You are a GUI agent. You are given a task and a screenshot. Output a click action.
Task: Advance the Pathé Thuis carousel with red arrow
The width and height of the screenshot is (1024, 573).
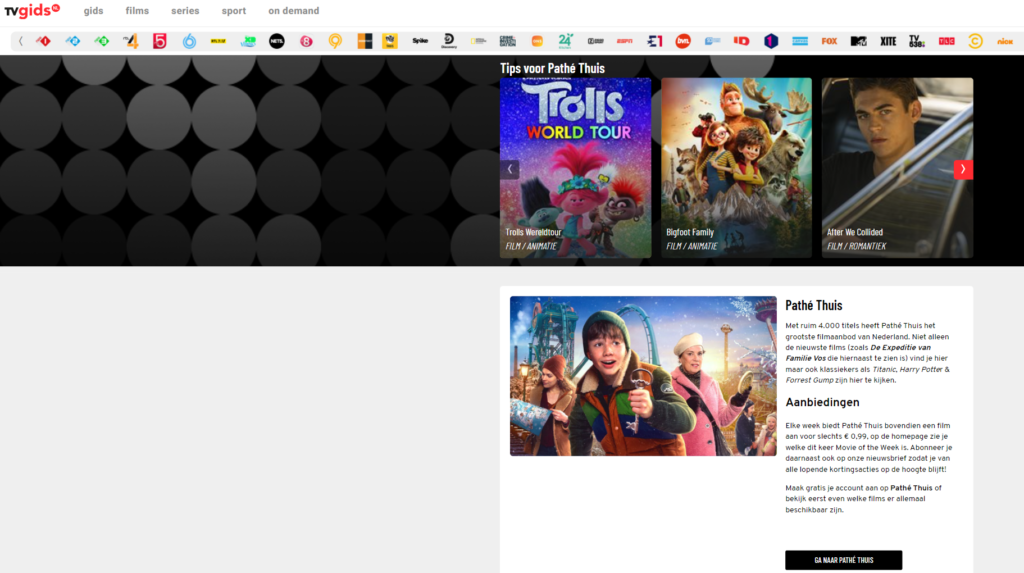(963, 169)
